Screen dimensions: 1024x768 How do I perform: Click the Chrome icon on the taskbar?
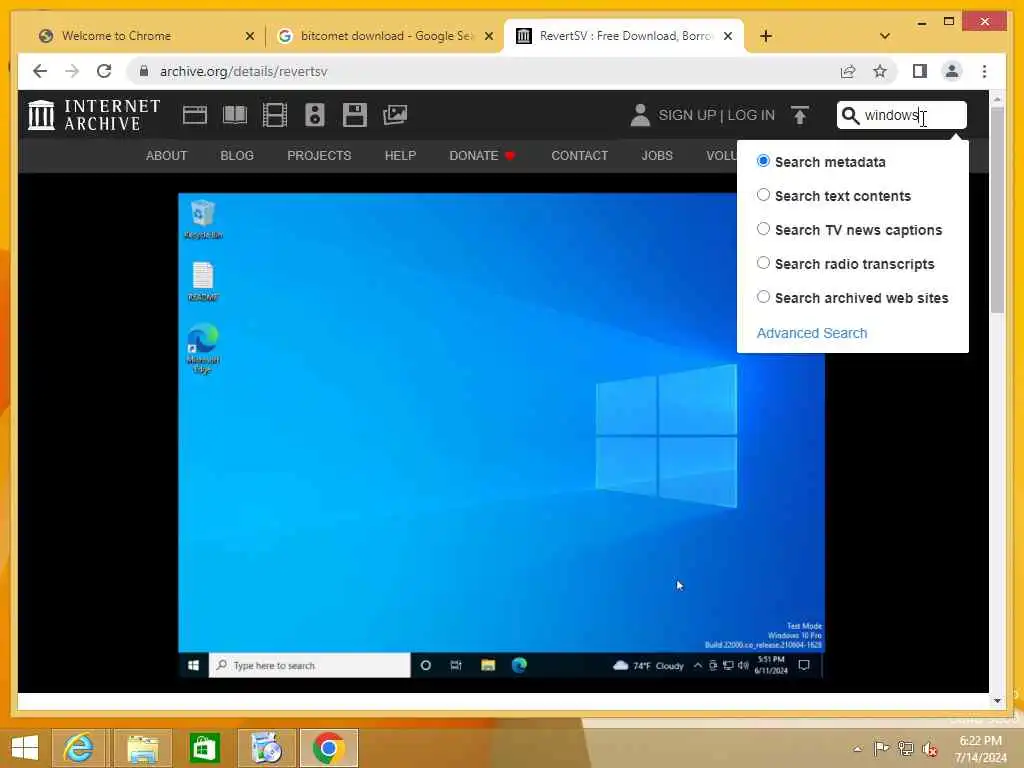click(x=328, y=748)
